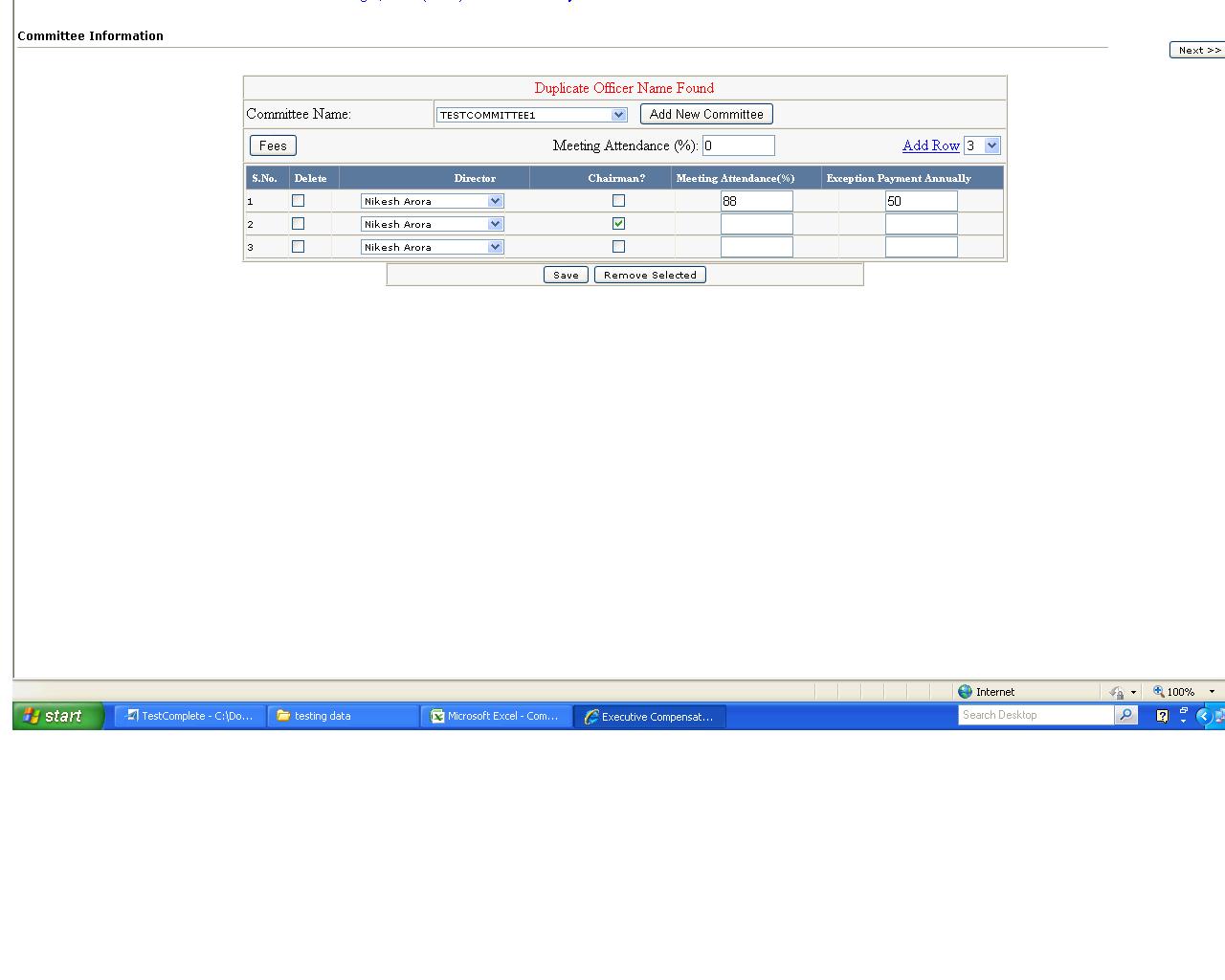Click the S.No. column header
This screenshot has width=1225, height=980.
(264, 178)
